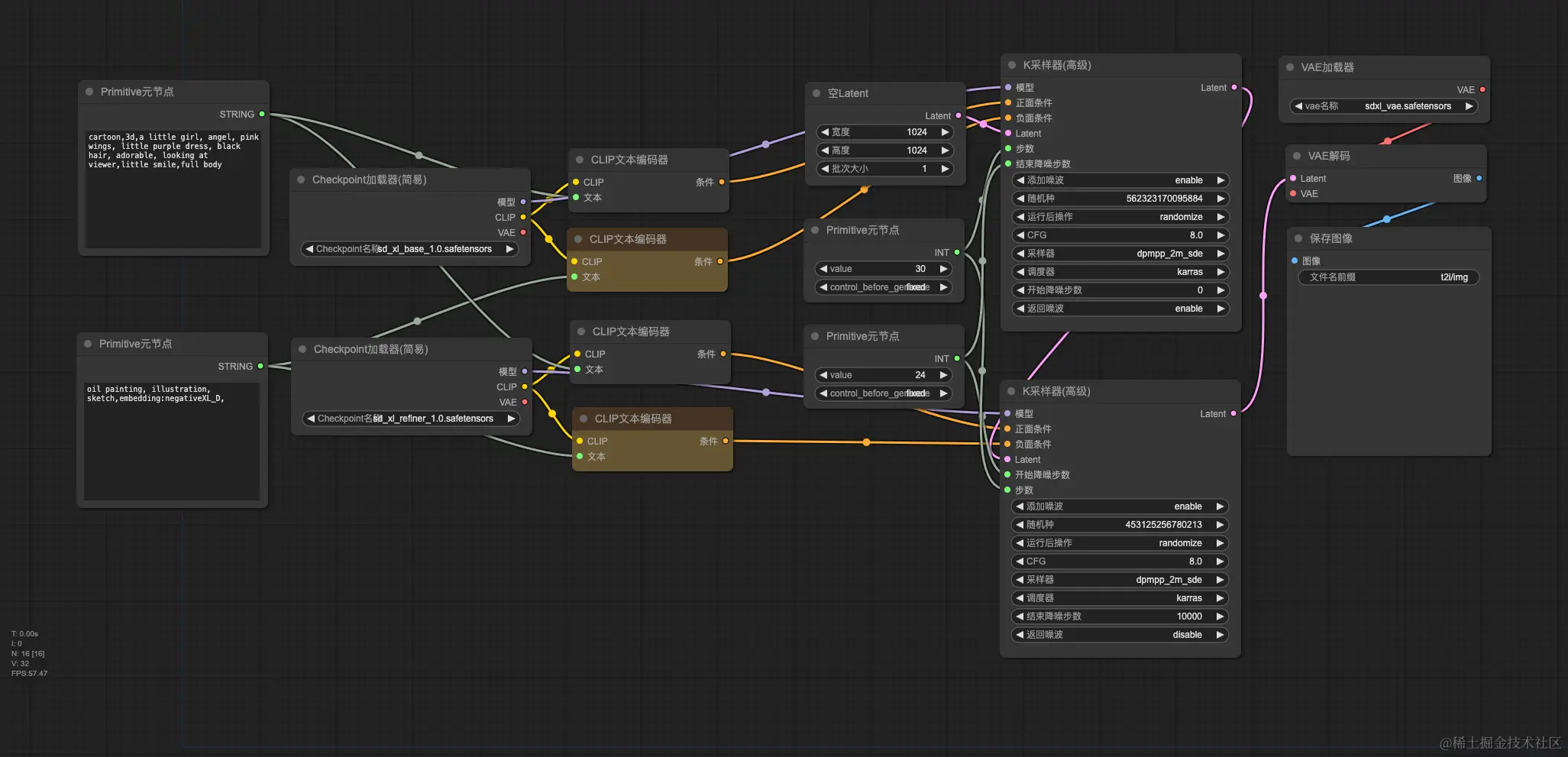This screenshot has height=757, width=1568.
Task: Collapse the 空Latent node via its title dot
Action: 816,93
